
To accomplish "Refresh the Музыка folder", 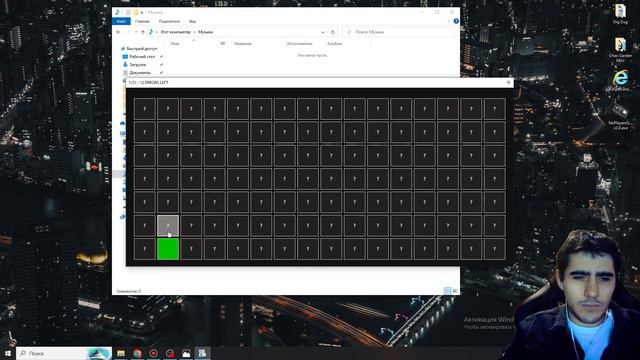I will click(x=333, y=32).
